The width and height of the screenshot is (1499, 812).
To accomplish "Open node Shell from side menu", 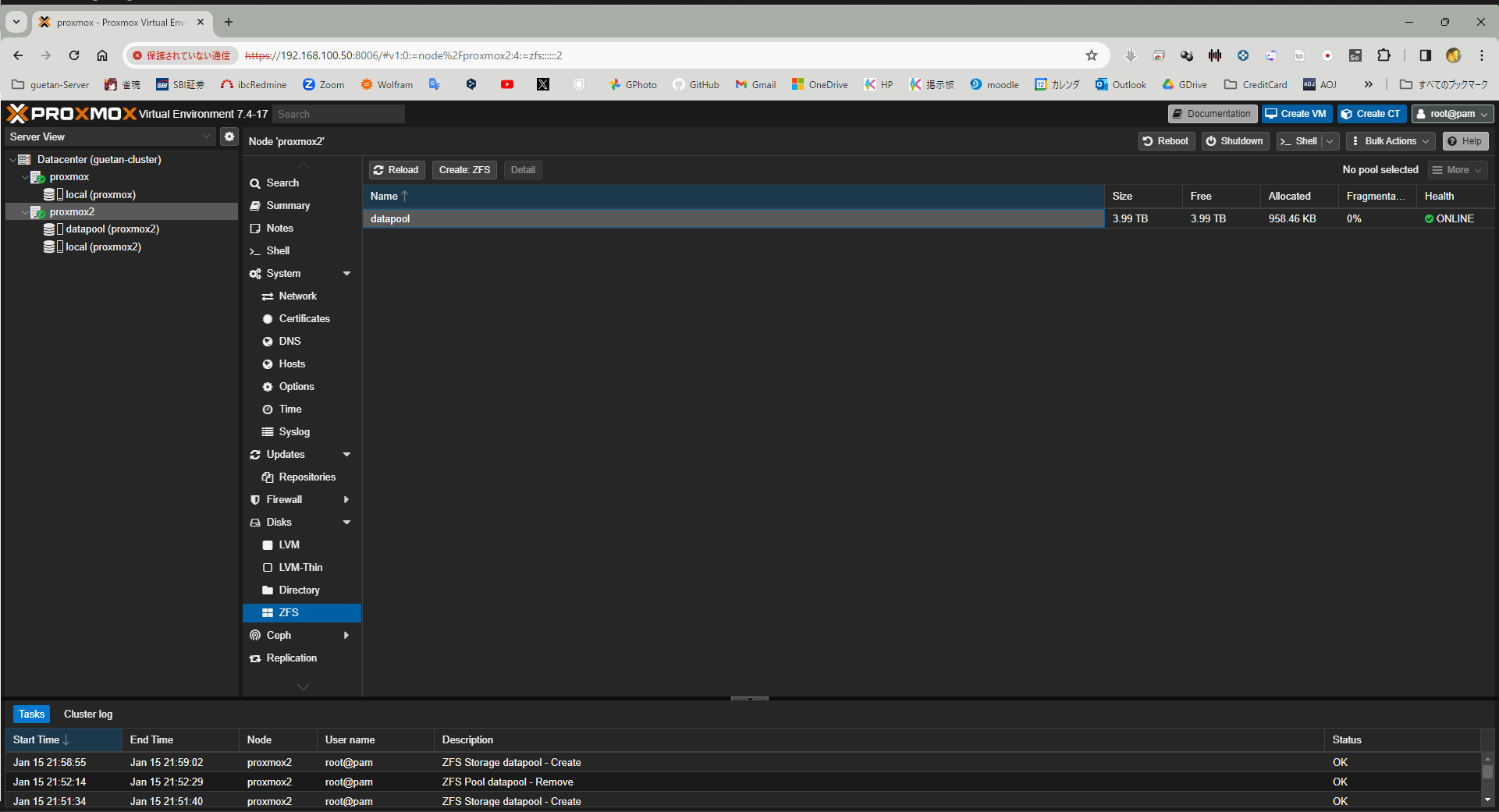I will pos(278,251).
